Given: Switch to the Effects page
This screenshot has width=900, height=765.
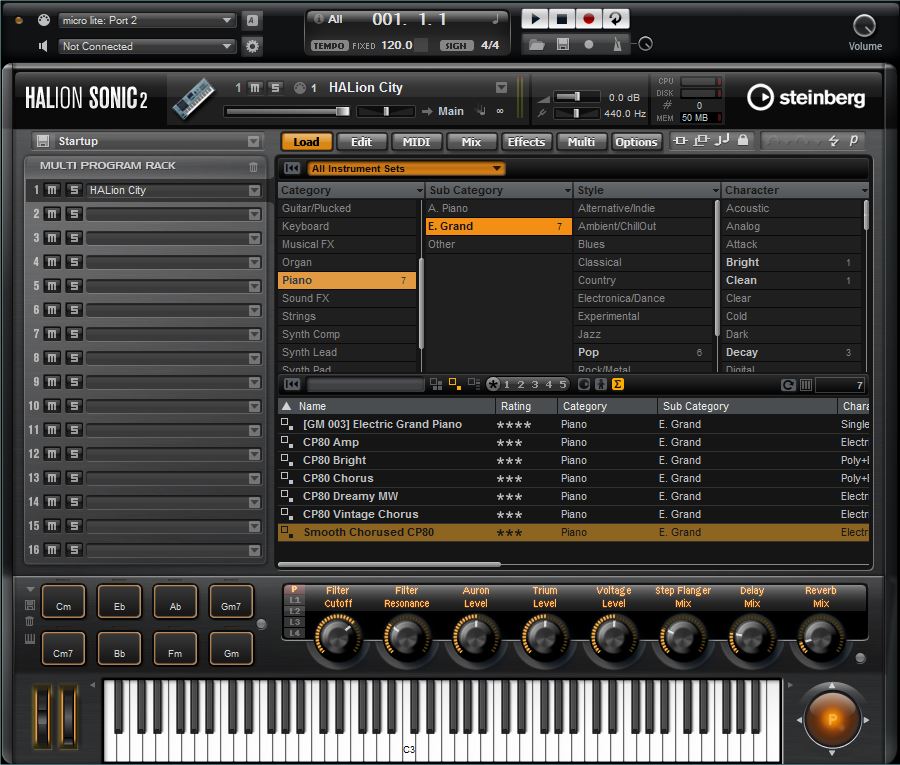Looking at the screenshot, I should (526, 142).
